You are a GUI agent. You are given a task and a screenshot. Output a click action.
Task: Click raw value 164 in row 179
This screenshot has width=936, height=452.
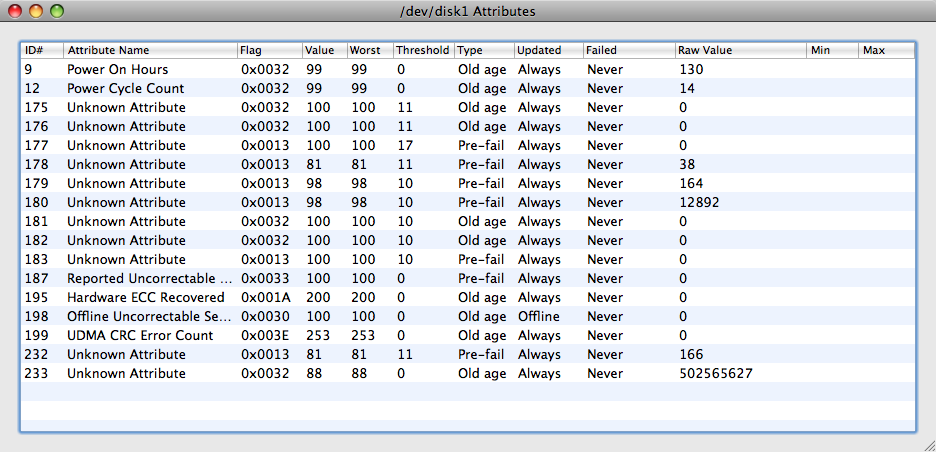pos(691,183)
